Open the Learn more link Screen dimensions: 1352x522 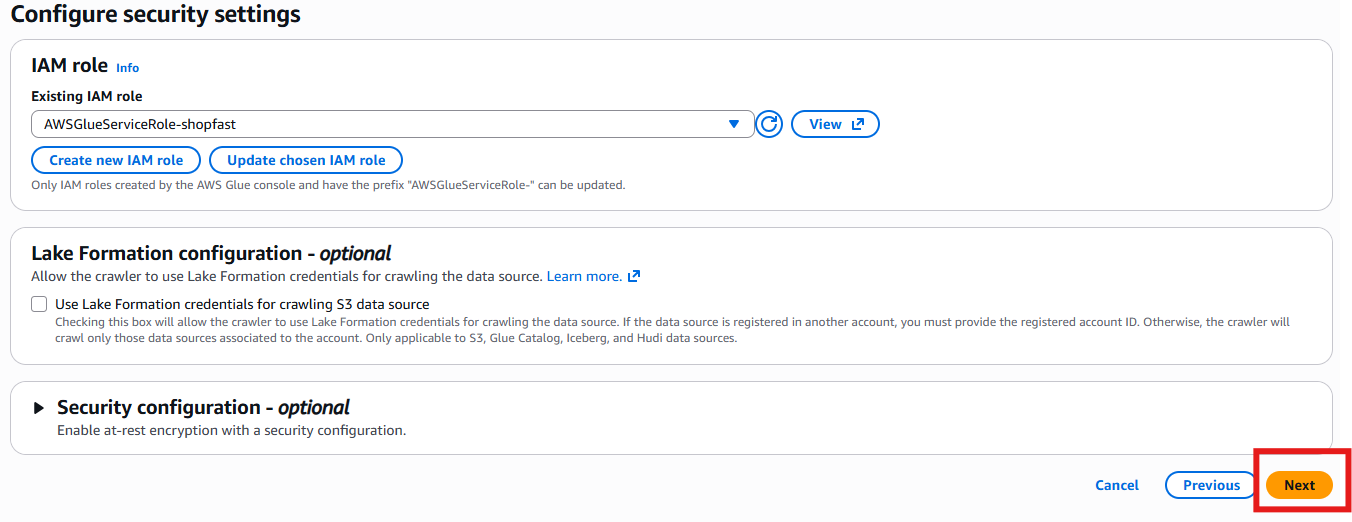click(x=584, y=276)
